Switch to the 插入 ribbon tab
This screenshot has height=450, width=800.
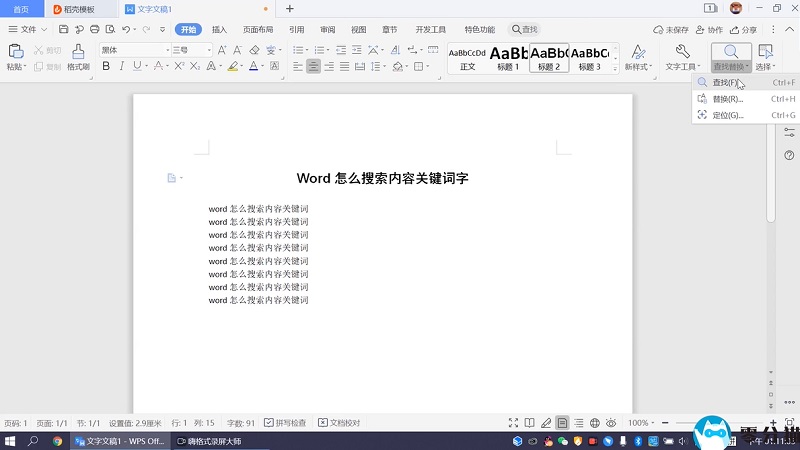coord(219,30)
